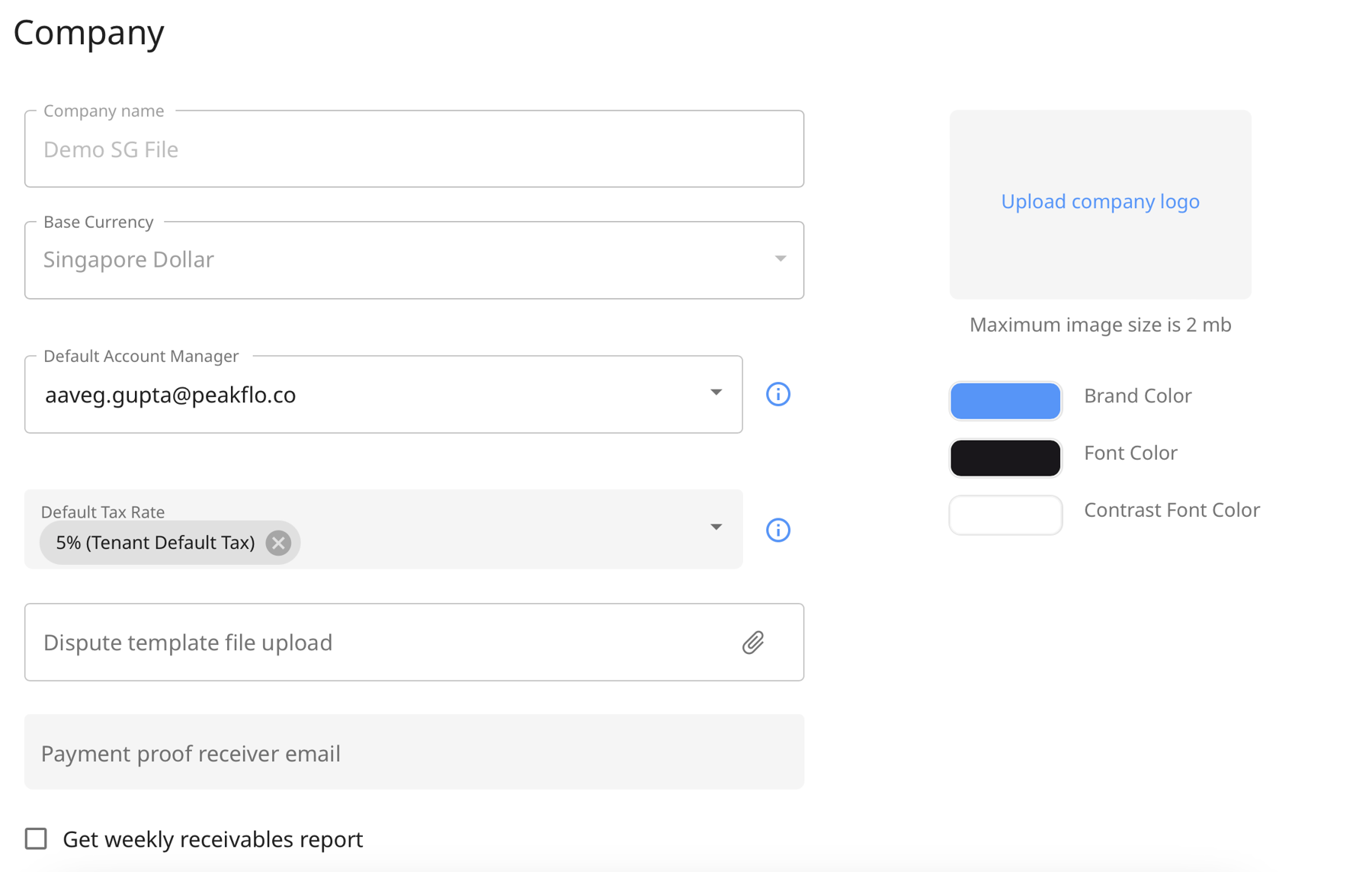Click the Brand Color swatch
The height and width of the screenshot is (872, 1372).
tap(1005, 400)
